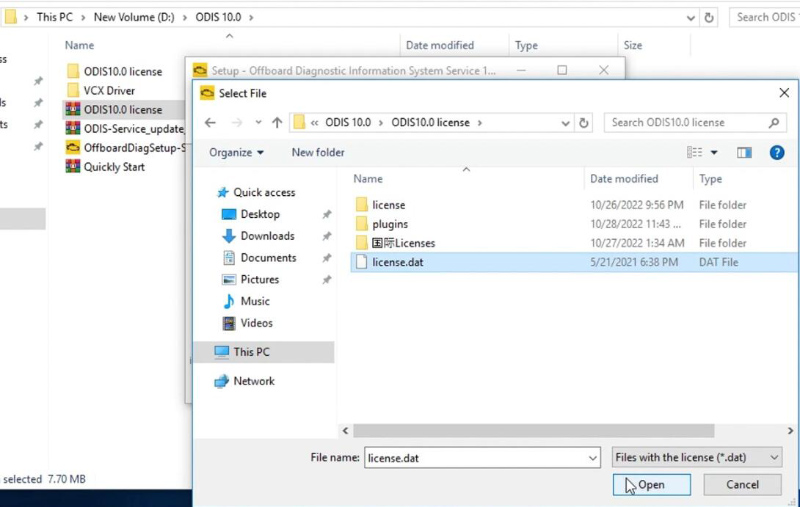
Task: Change the view layout icon
Action: coord(694,153)
